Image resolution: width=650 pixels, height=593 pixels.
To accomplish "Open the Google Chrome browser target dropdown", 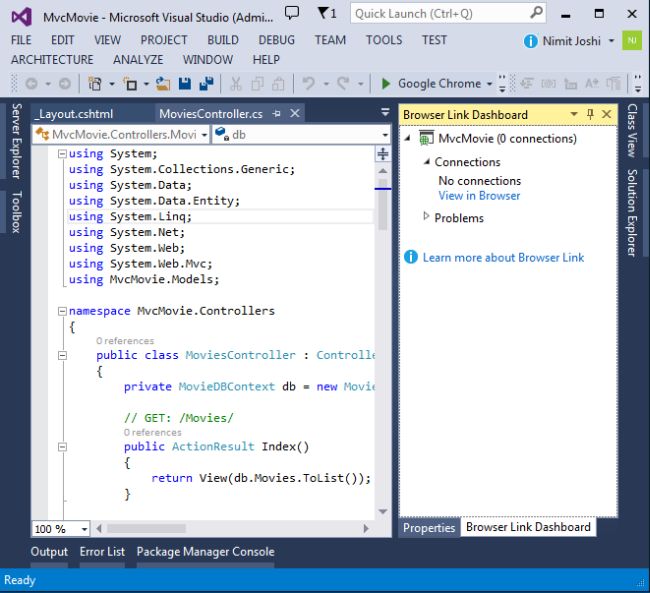I will tap(490, 84).
